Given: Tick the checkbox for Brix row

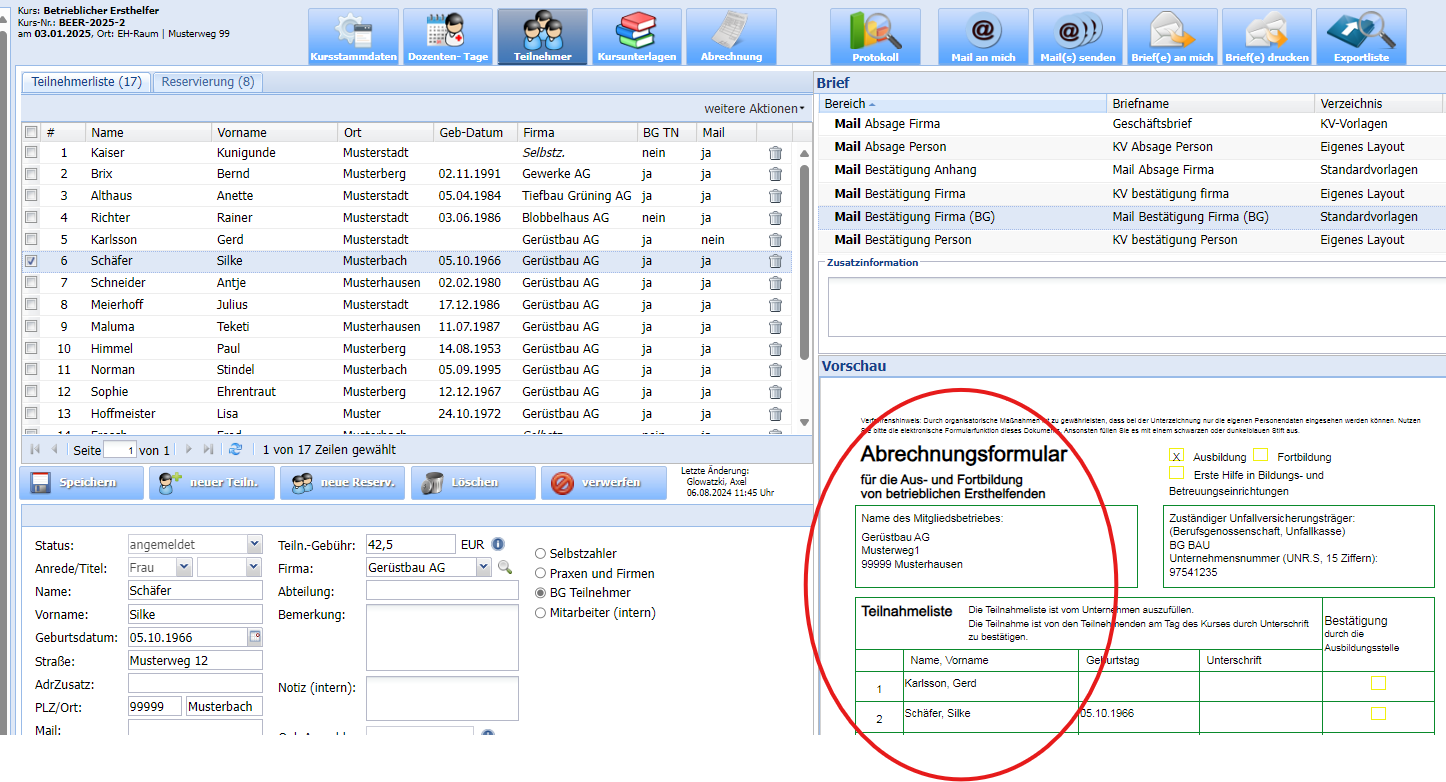Looking at the screenshot, I should point(32,174).
